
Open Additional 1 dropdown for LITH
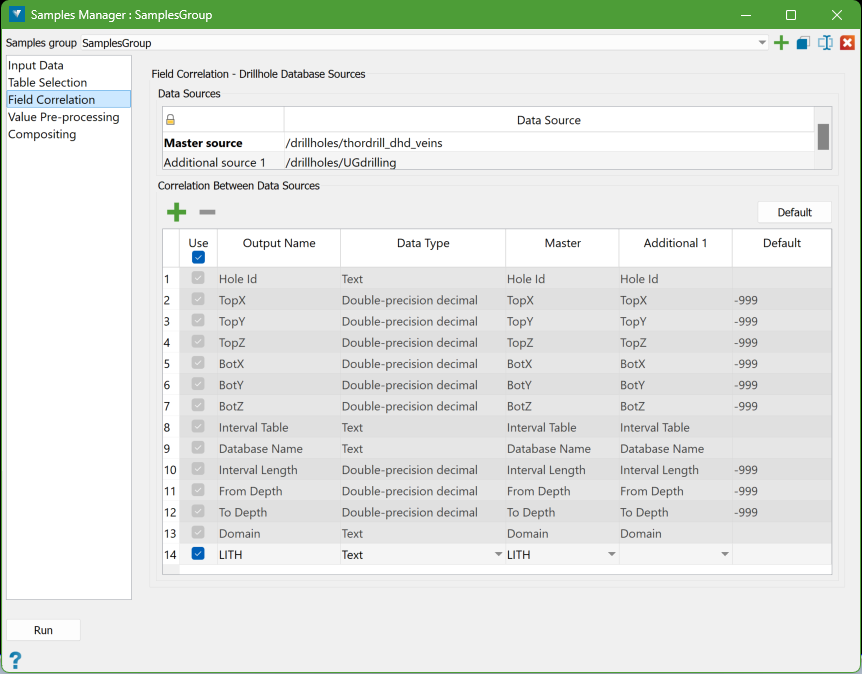coord(724,554)
